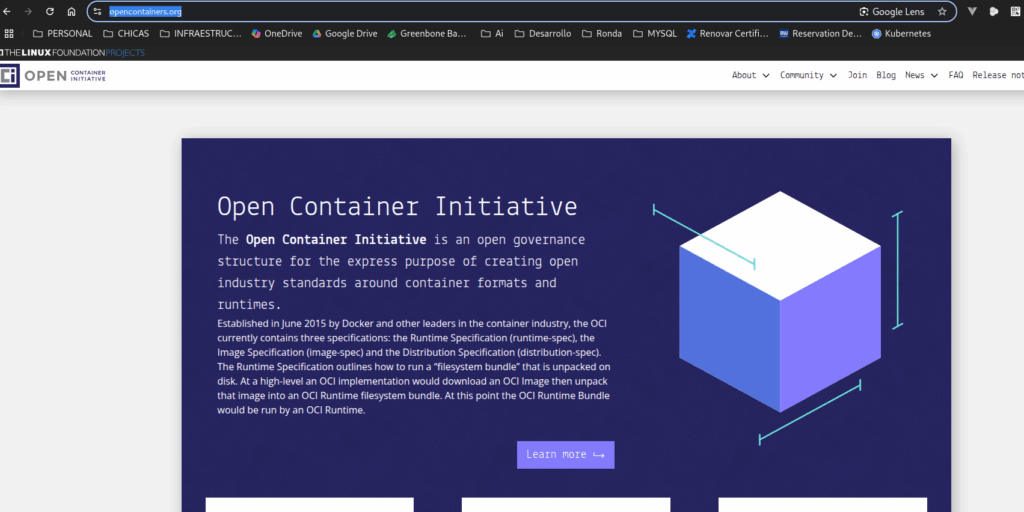The height and width of the screenshot is (512, 1024).
Task: Open the PERSONAL bookmarks folder
Action: click(63, 33)
